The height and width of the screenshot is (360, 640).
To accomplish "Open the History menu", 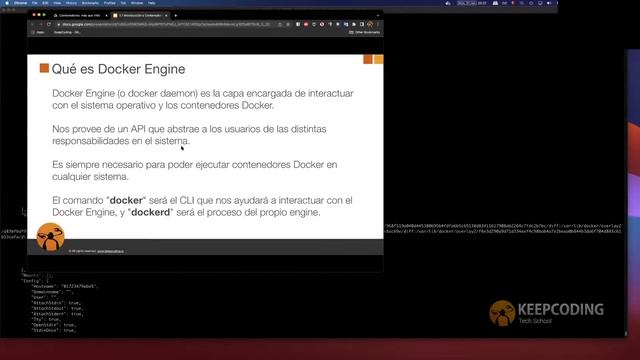I will coord(71,3).
